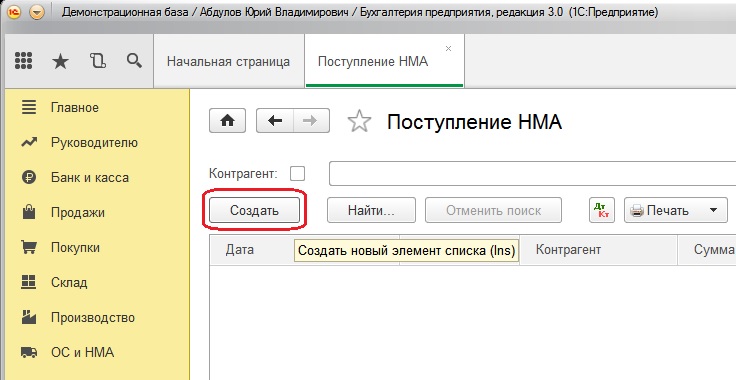Open the Продажи section

(77, 213)
